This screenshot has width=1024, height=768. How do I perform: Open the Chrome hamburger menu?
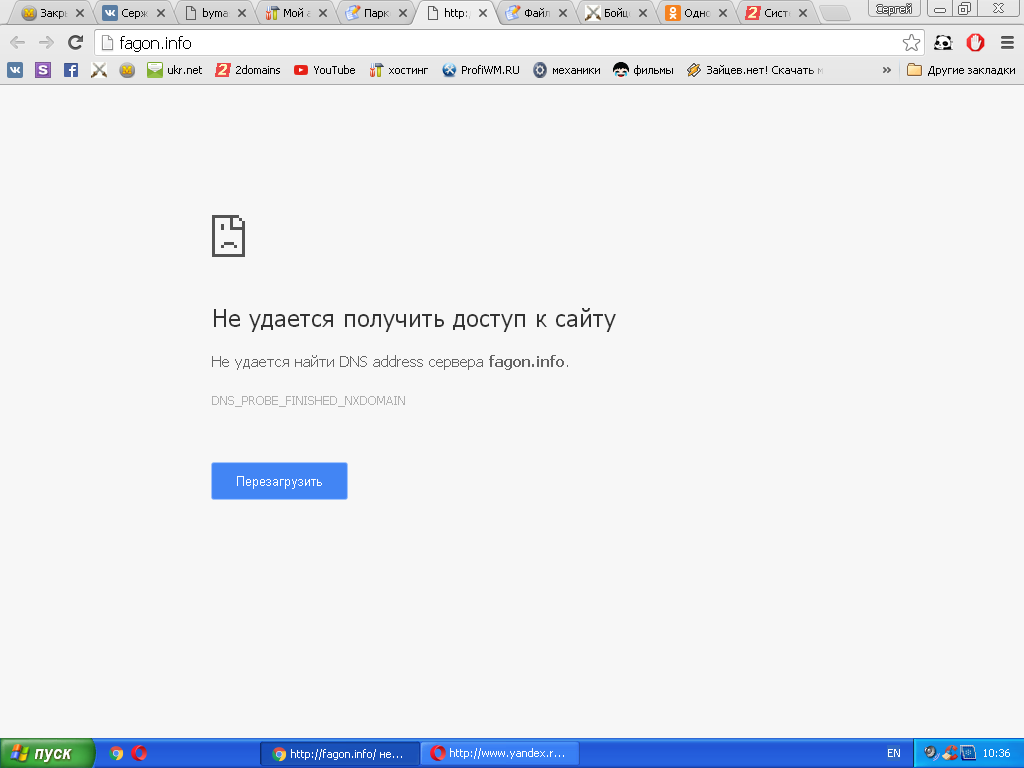click(1007, 43)
